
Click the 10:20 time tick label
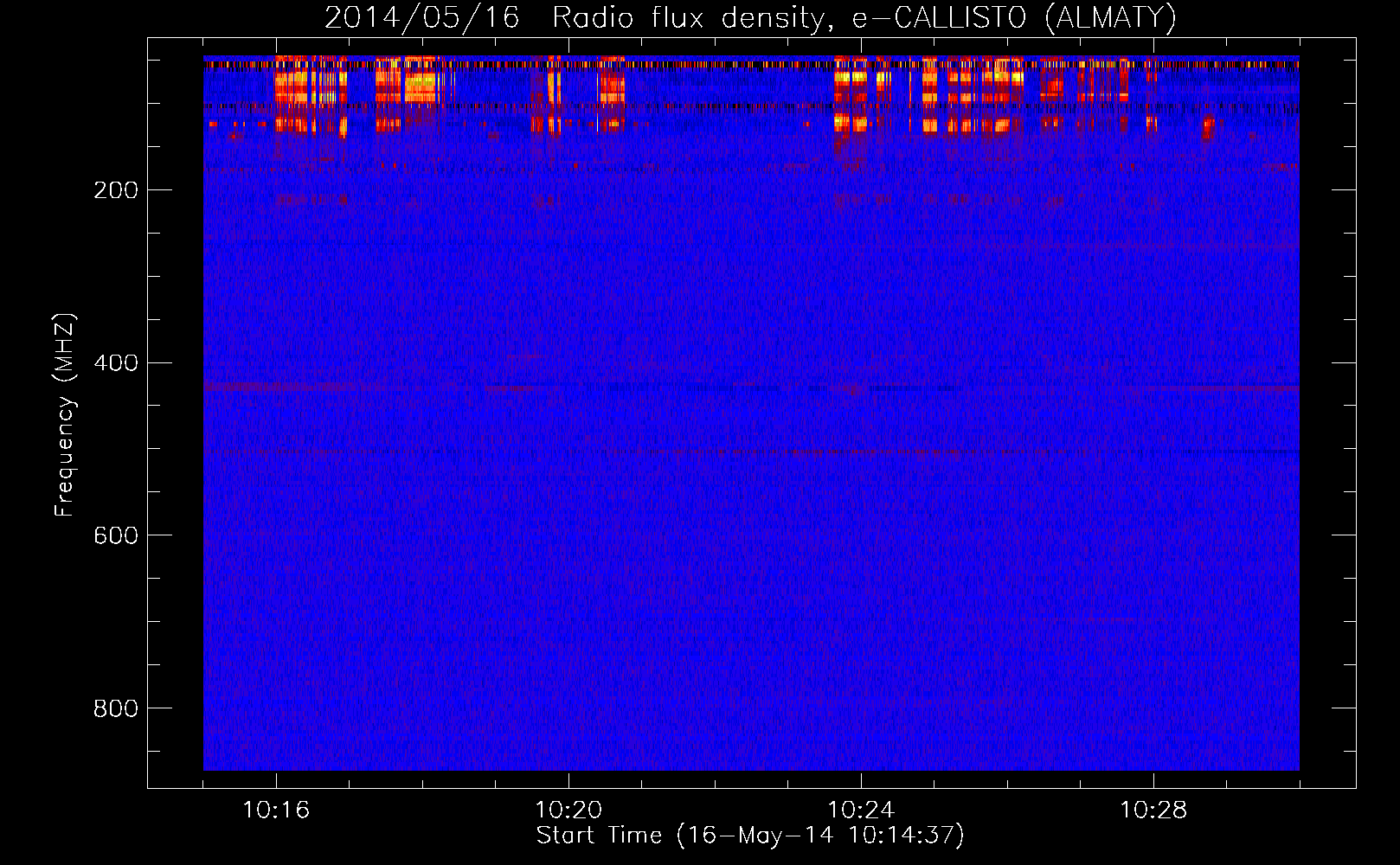pos(568,811)
